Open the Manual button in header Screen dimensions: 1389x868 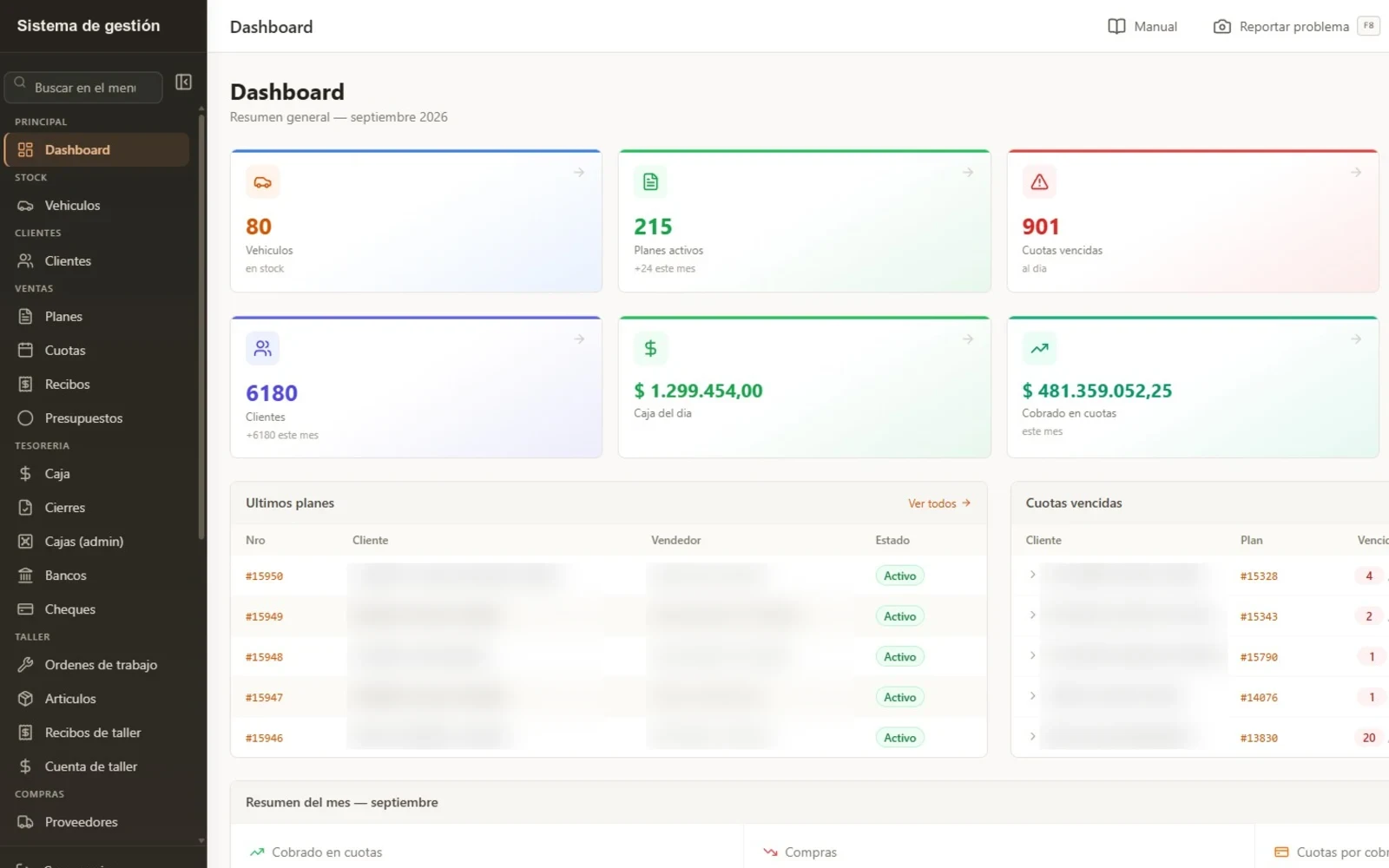pyautogui.click(x=1142, y=27)
